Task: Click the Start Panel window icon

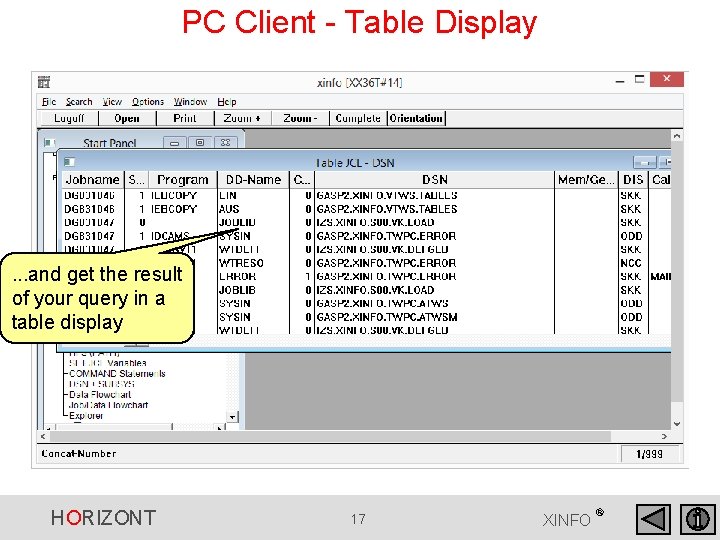Action: (x=49, y=143)
